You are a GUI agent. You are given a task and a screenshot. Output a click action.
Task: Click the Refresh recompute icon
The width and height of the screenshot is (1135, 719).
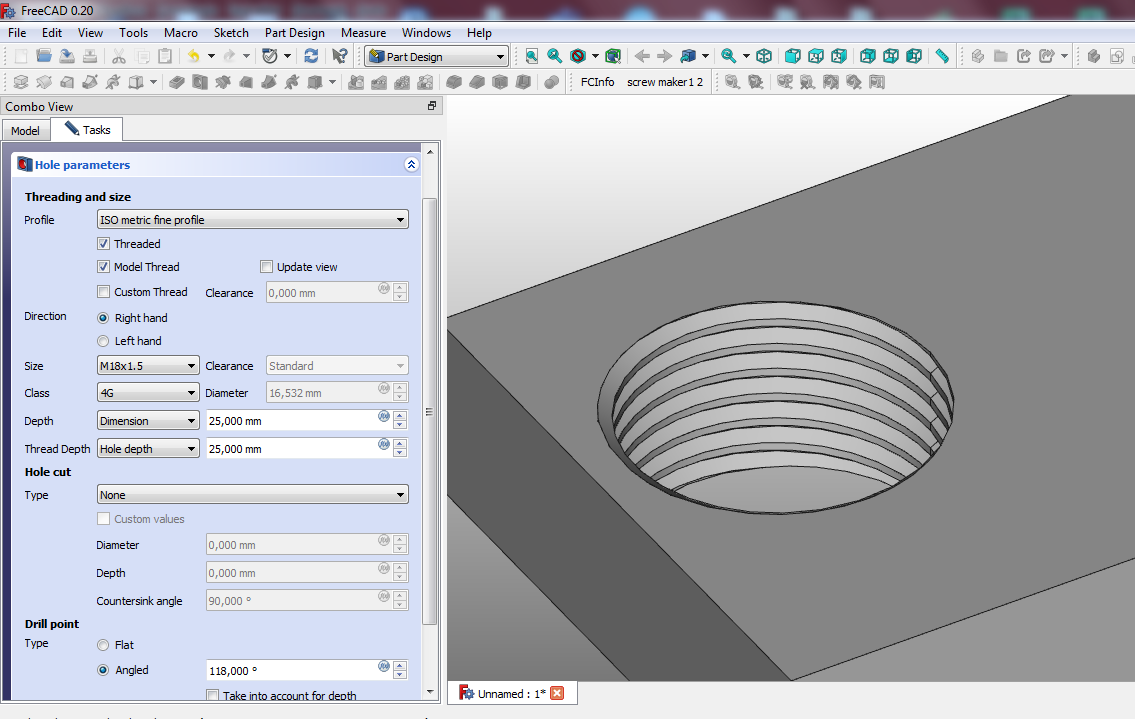311,57
